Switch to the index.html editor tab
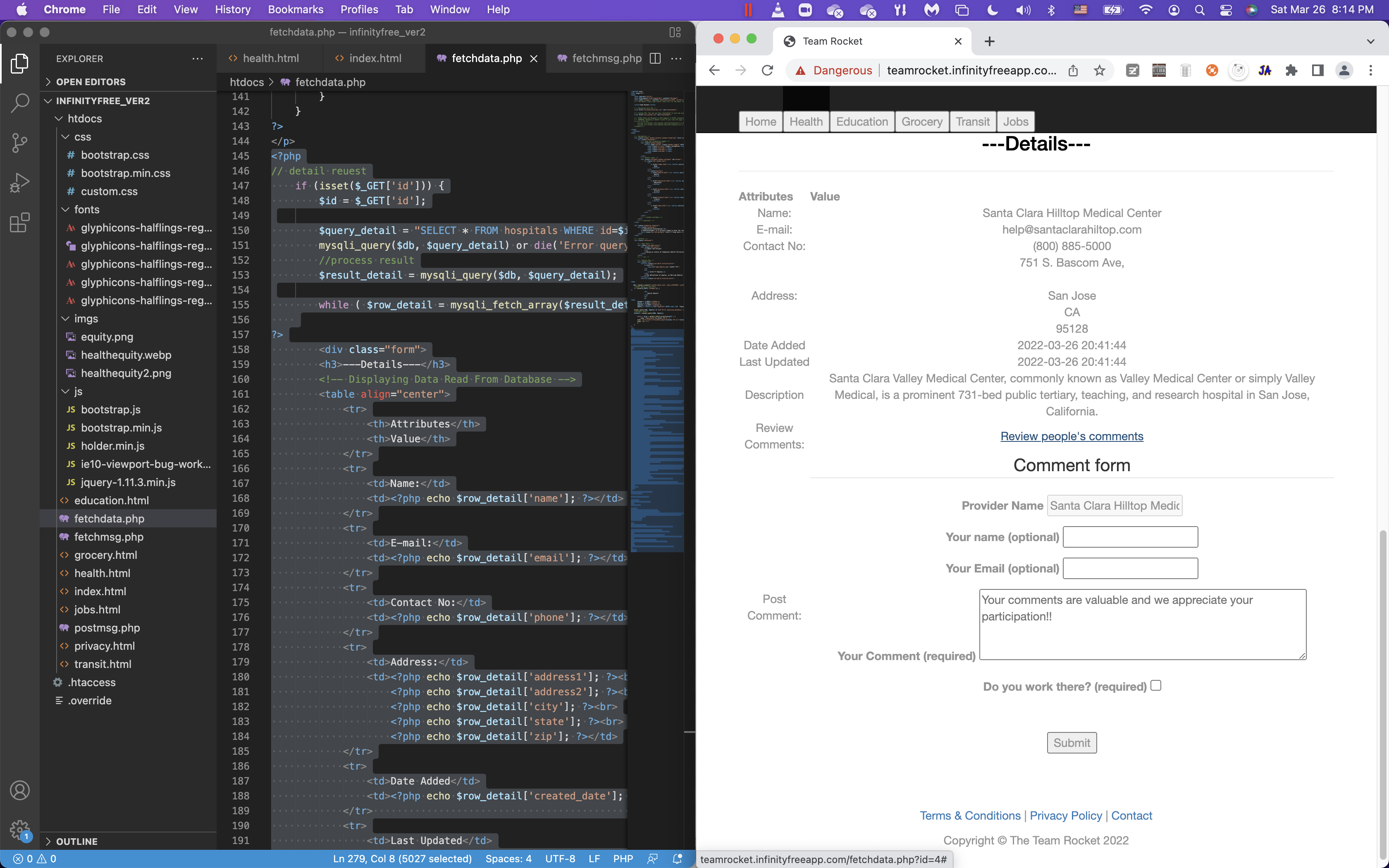 (x=375, y=58)
